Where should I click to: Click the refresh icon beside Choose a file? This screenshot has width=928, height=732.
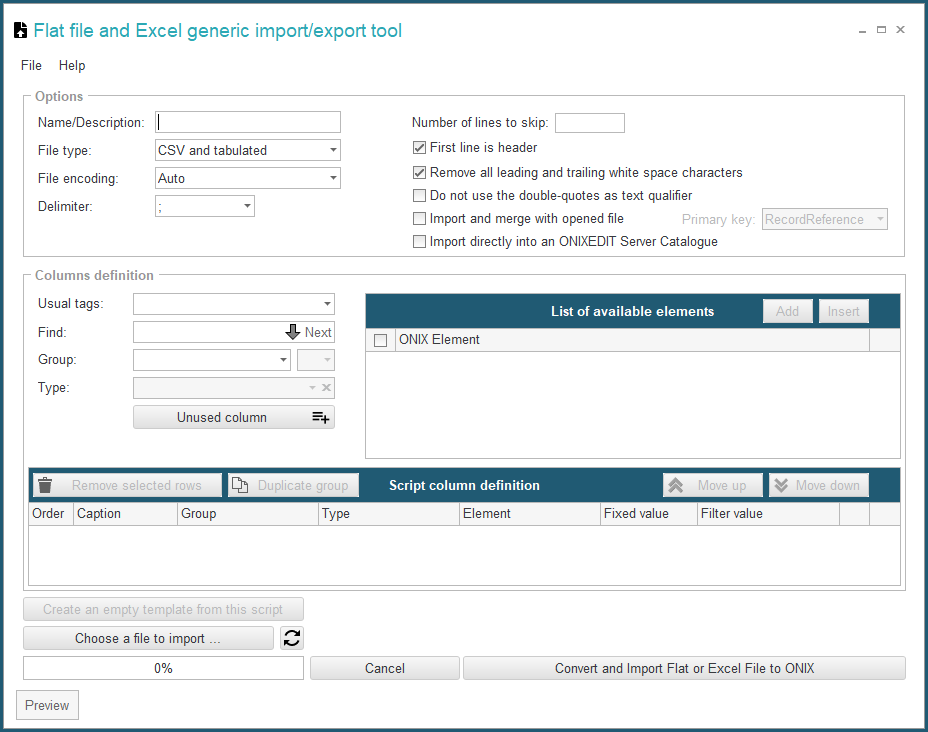pyautogui.click(x=292, y=638)
